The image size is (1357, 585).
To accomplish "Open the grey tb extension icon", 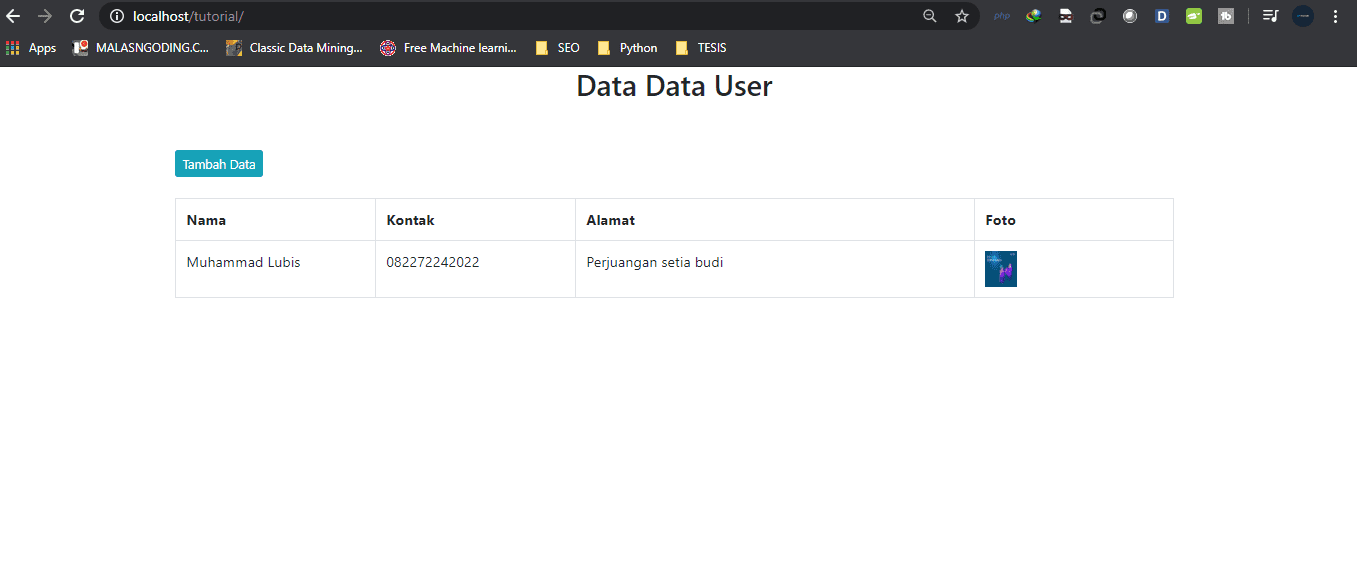I will 1226,16.
